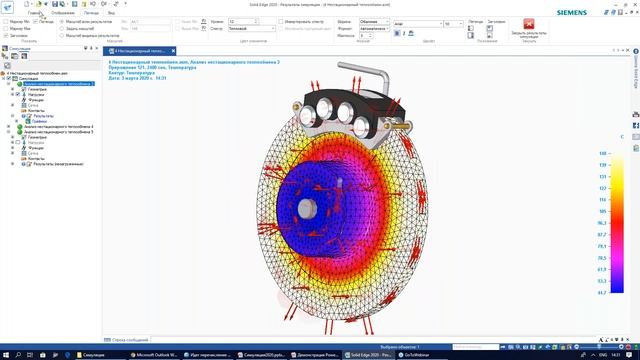The height and width of the screenshot is (360, 640).
Task: Close the Нестационарный теплообмен document tab
Action: tap(173, 51)
